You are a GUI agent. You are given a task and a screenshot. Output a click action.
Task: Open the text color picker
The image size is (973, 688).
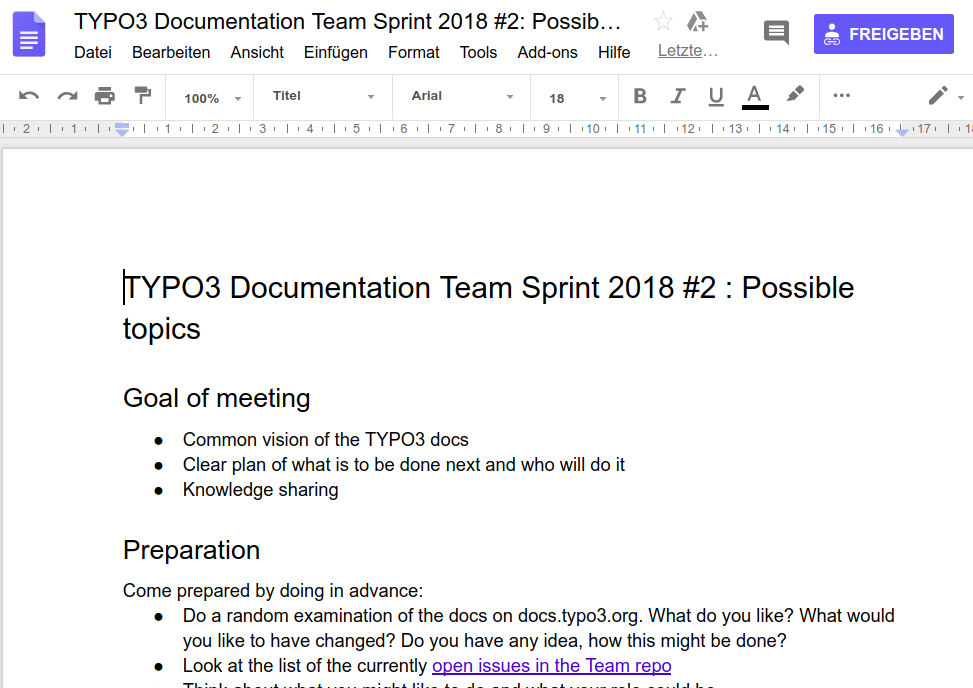pyautogui.click(x=755, y=97)
